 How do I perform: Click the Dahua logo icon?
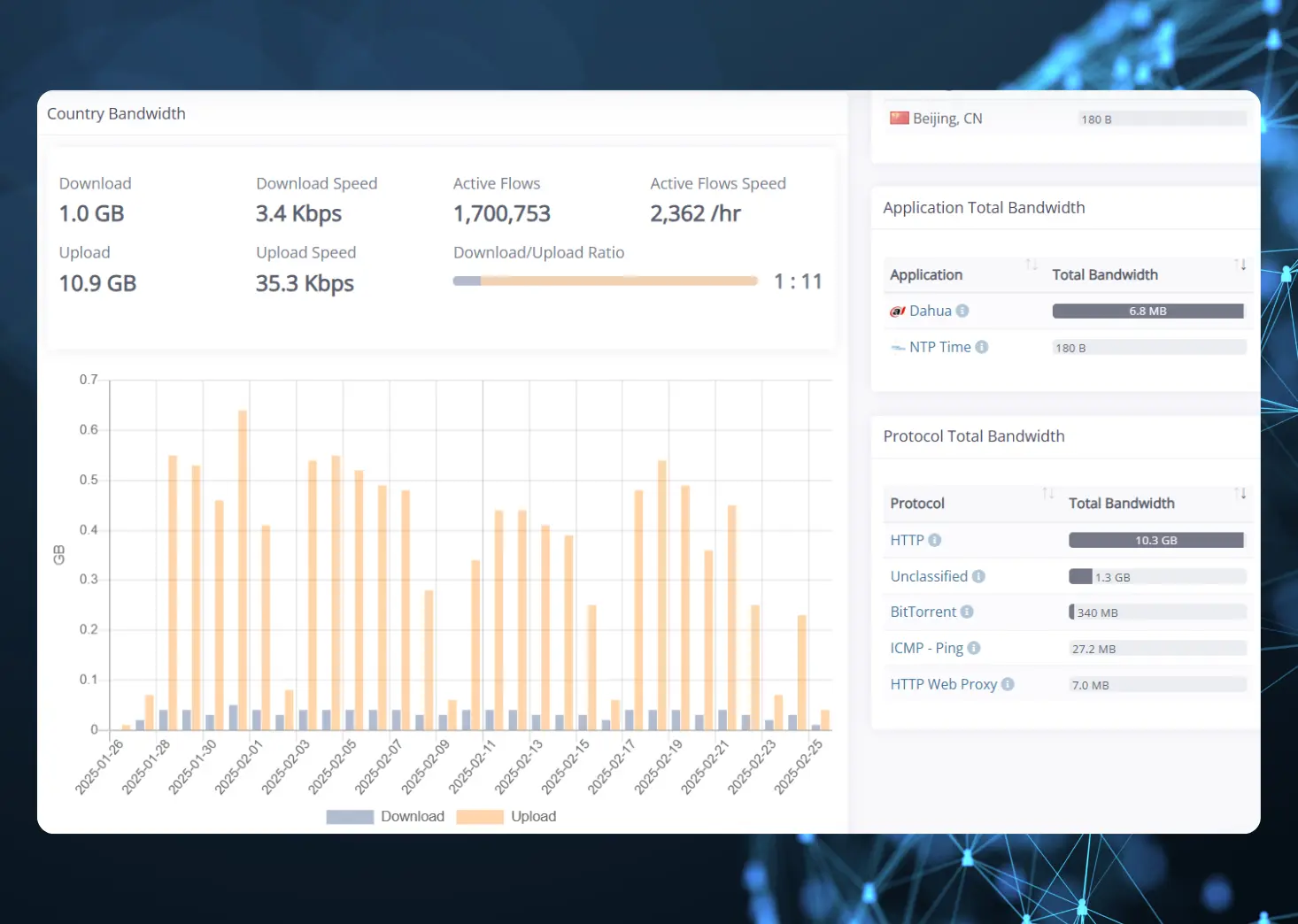point(897,312)
